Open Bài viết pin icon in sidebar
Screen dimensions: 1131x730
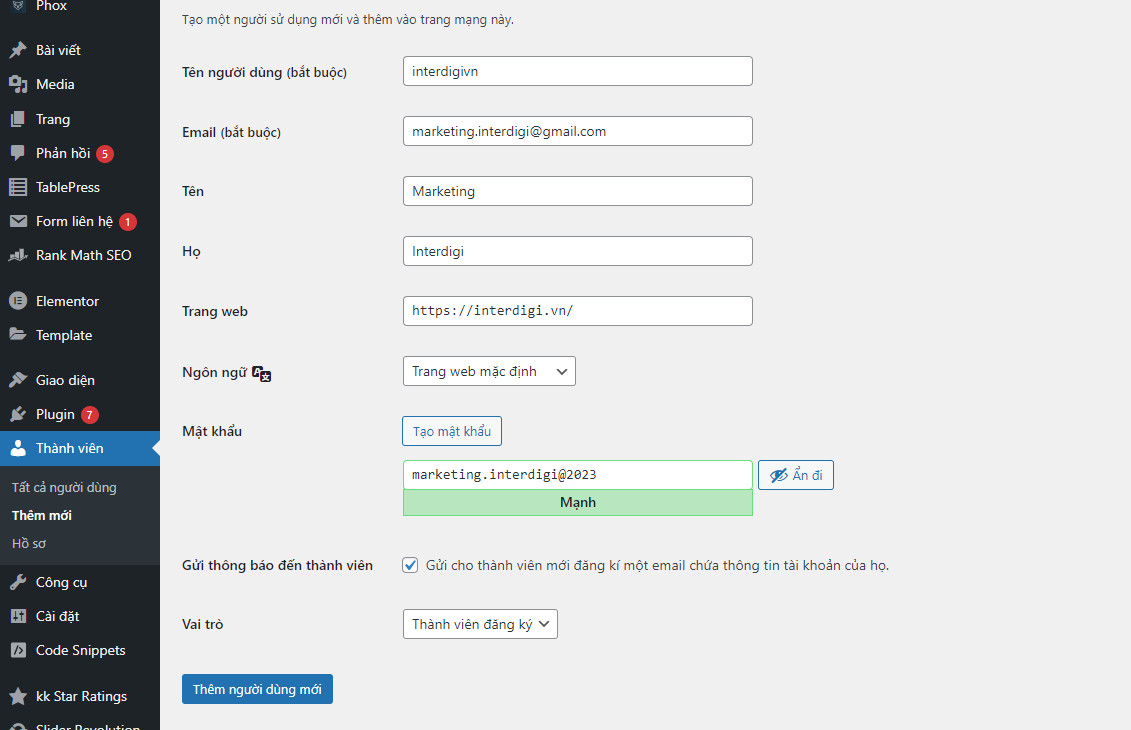pos(18,50)
